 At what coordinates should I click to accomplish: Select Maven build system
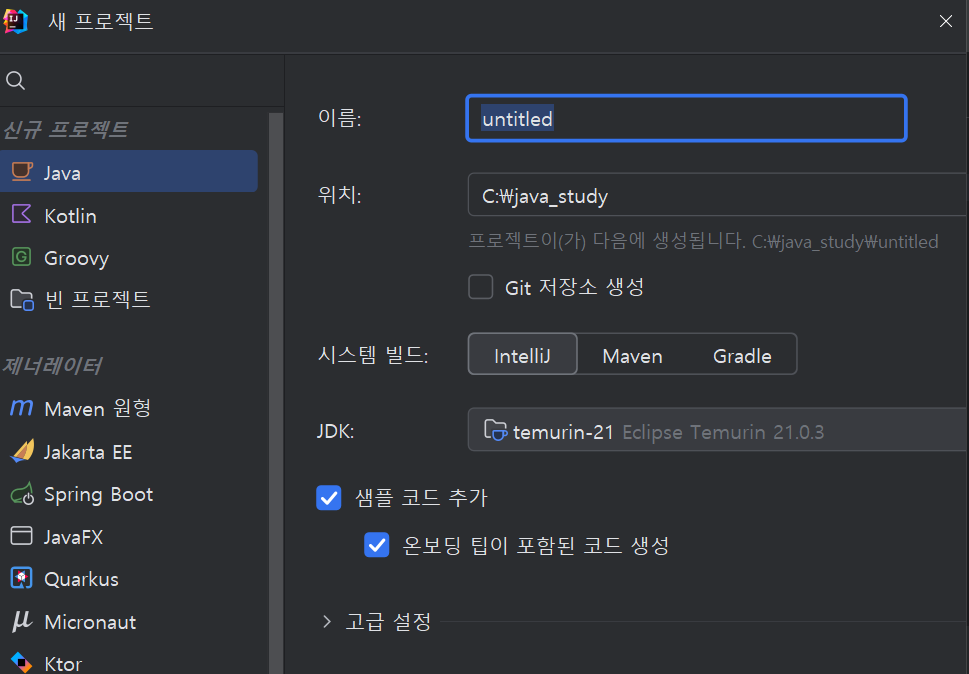point(632,354)
